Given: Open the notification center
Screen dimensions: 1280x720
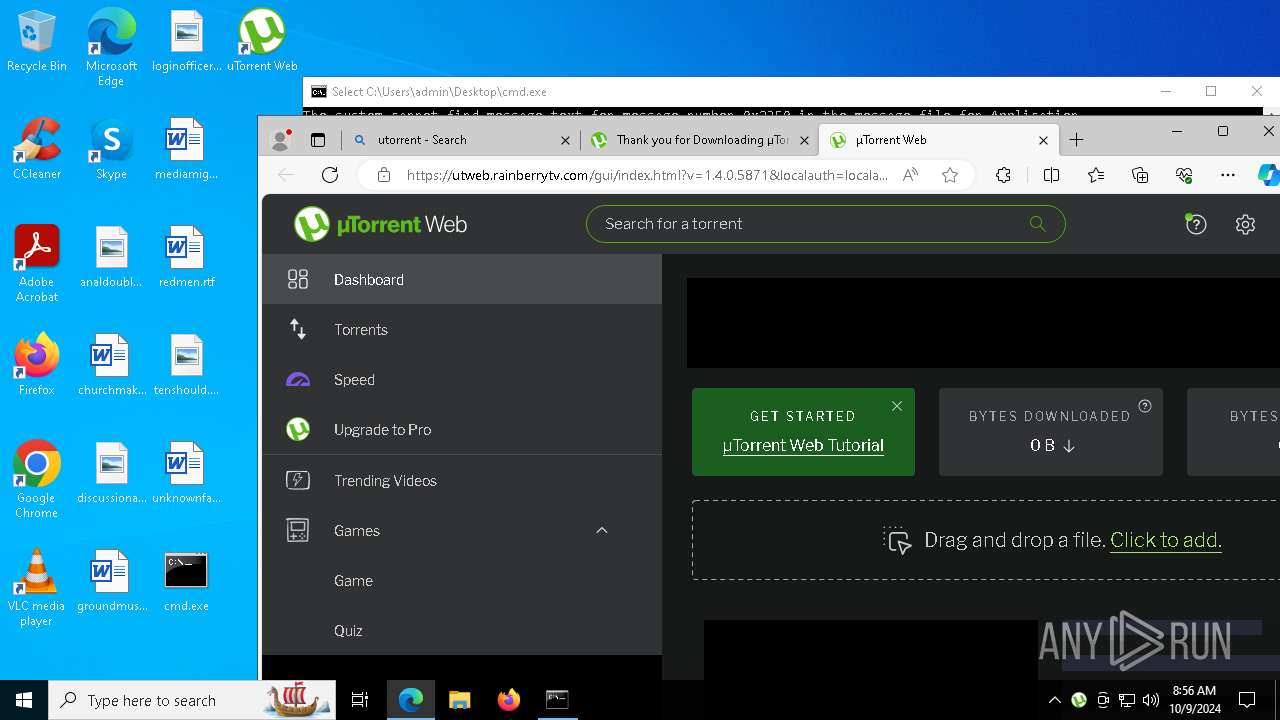Looking at the screenshot, I should 1247,700.
